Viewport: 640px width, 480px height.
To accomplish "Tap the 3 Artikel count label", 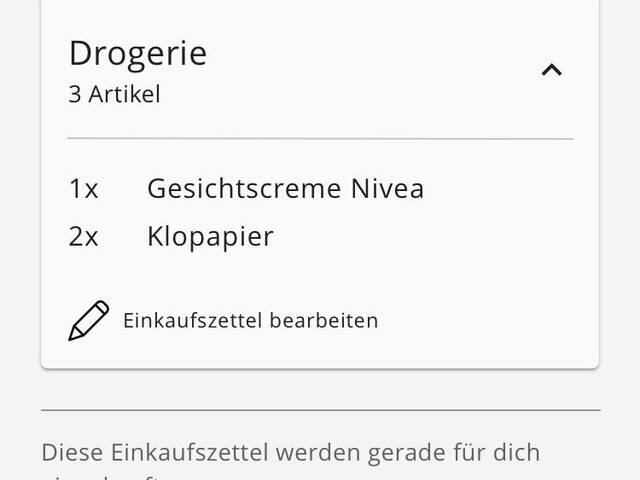I will pyautogui.click(x=114, y=95).
